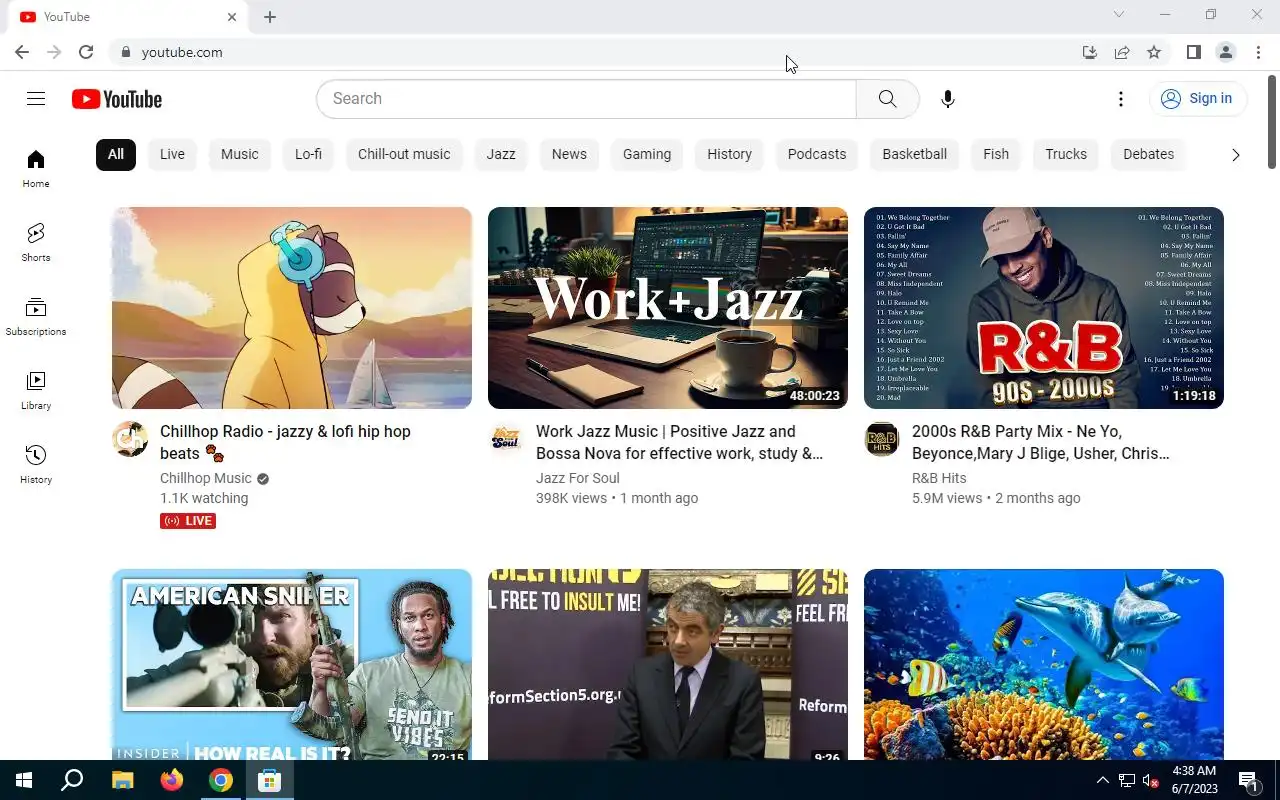Visit Chillhop Music channel name
The height and width of the screenshot is (800, 1280).
206,478
